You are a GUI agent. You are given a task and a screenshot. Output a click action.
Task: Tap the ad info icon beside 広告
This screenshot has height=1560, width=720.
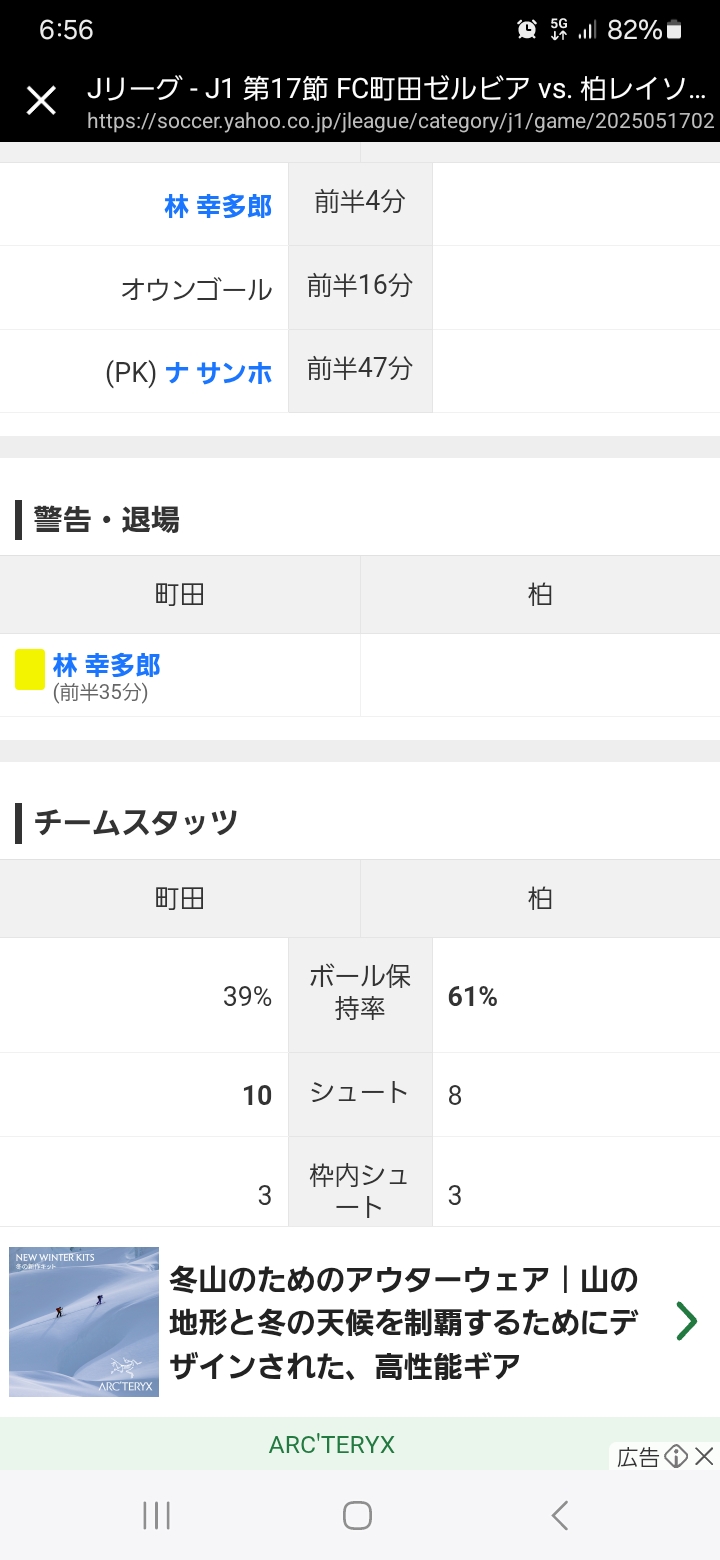(x=676, y=1457)
